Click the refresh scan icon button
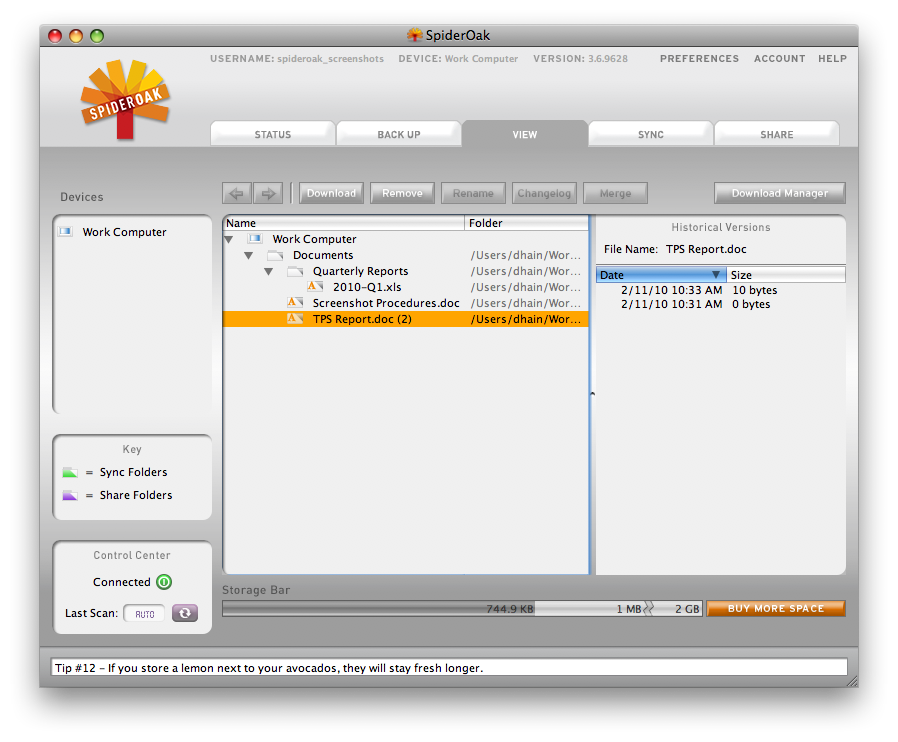This screenshot has height=742, width=898. pos(185,613)
